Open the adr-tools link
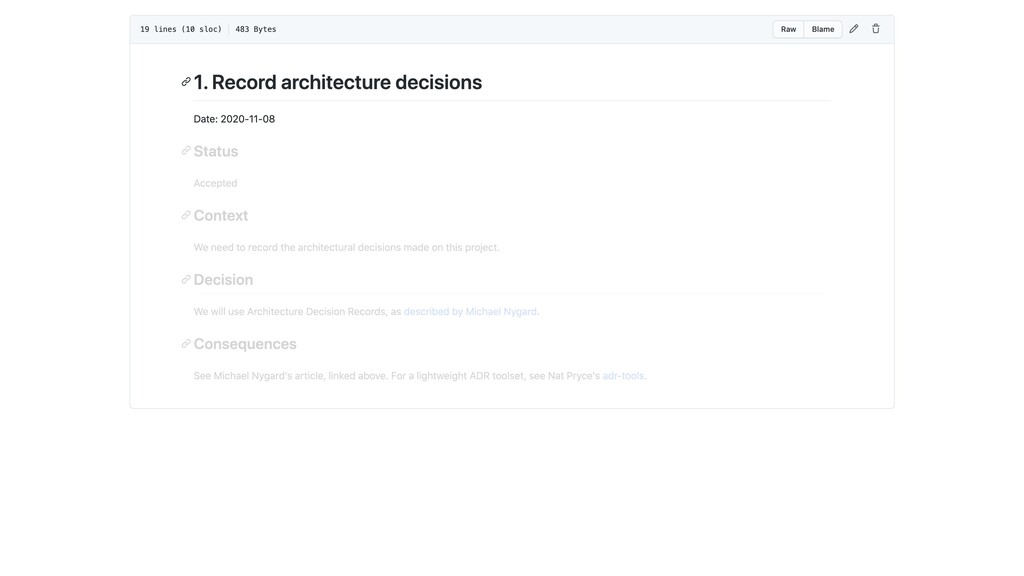1024x576 pixels. pos(623,376)
